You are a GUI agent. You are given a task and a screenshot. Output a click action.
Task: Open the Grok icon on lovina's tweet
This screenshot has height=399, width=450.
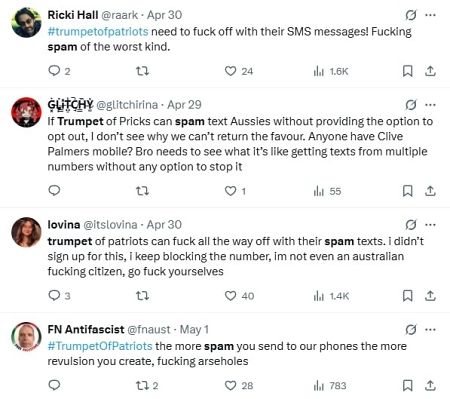(411, 225)
